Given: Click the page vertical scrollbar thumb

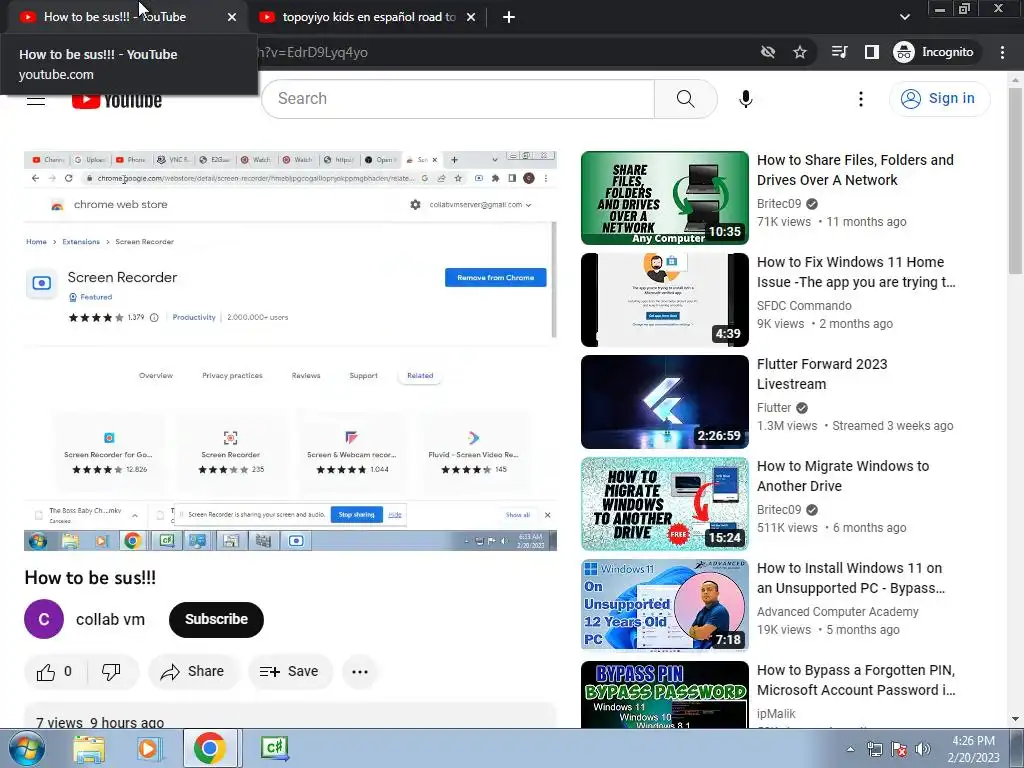Looking at the screenshot, I should click(x=1015, y=181).
